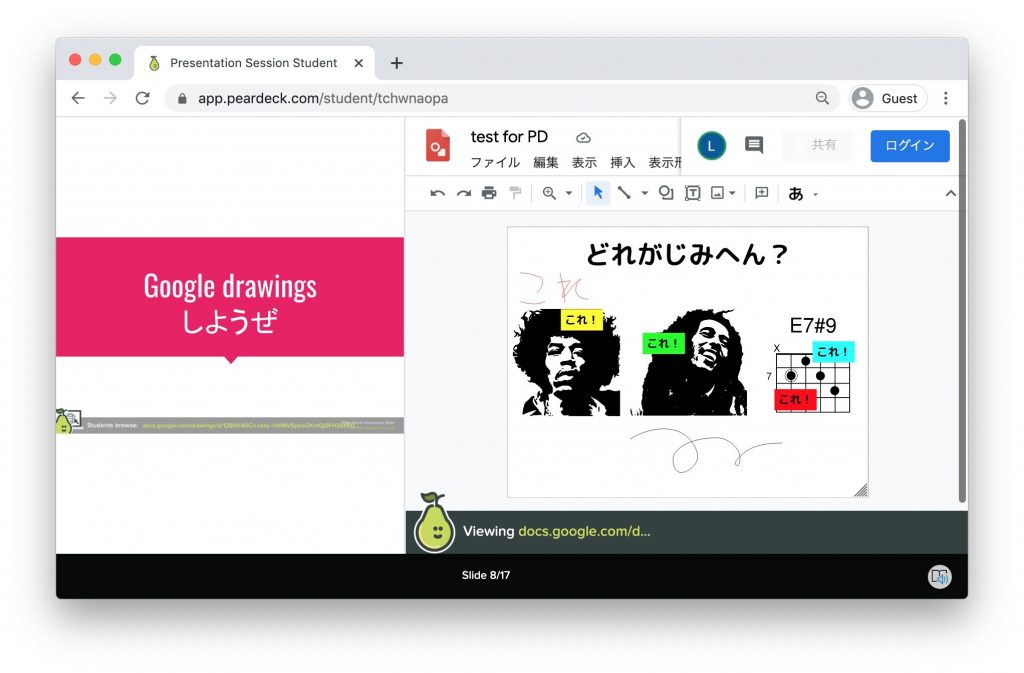Click the redo arrow in drawing toolbar
Image resolution: width=1024 pixels, height=673 pixels.
pyautogui.click(x=463, y=193)
